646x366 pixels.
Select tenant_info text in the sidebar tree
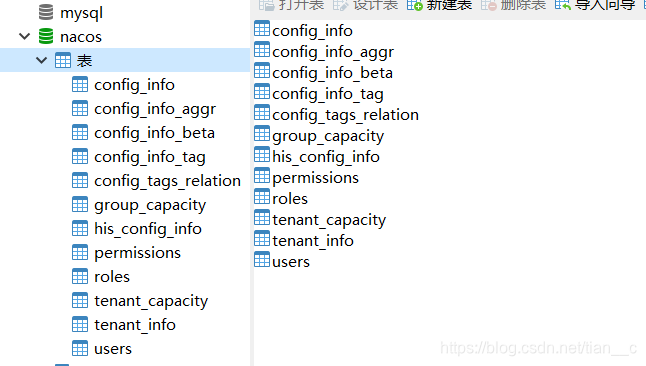click(x=135, y=325)
